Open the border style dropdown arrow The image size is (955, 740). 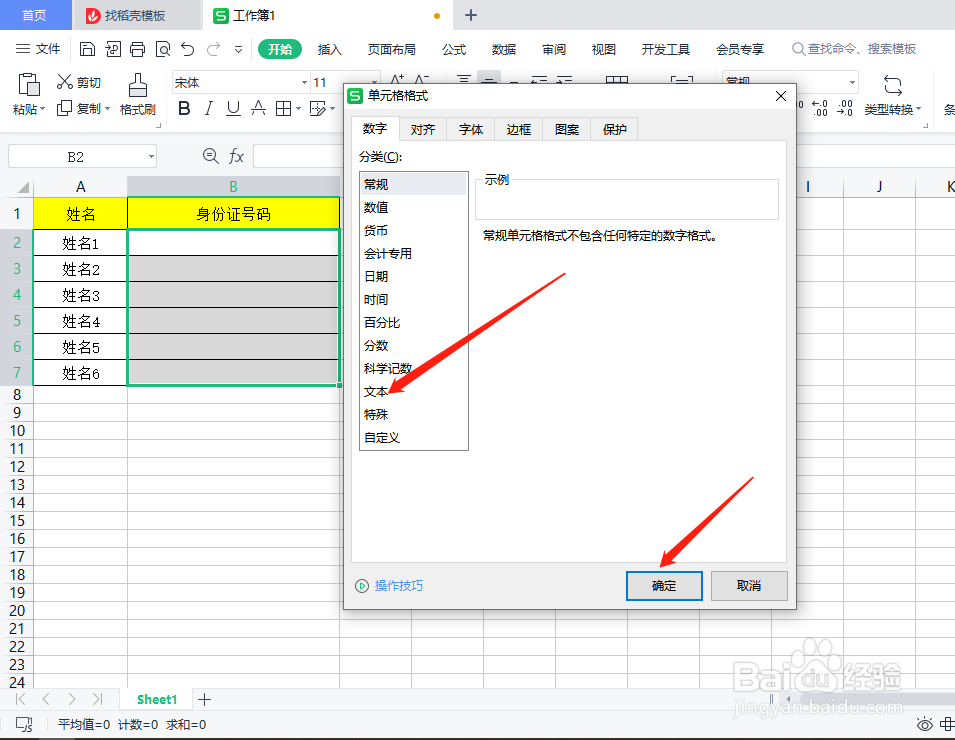(x=297, y=108)
